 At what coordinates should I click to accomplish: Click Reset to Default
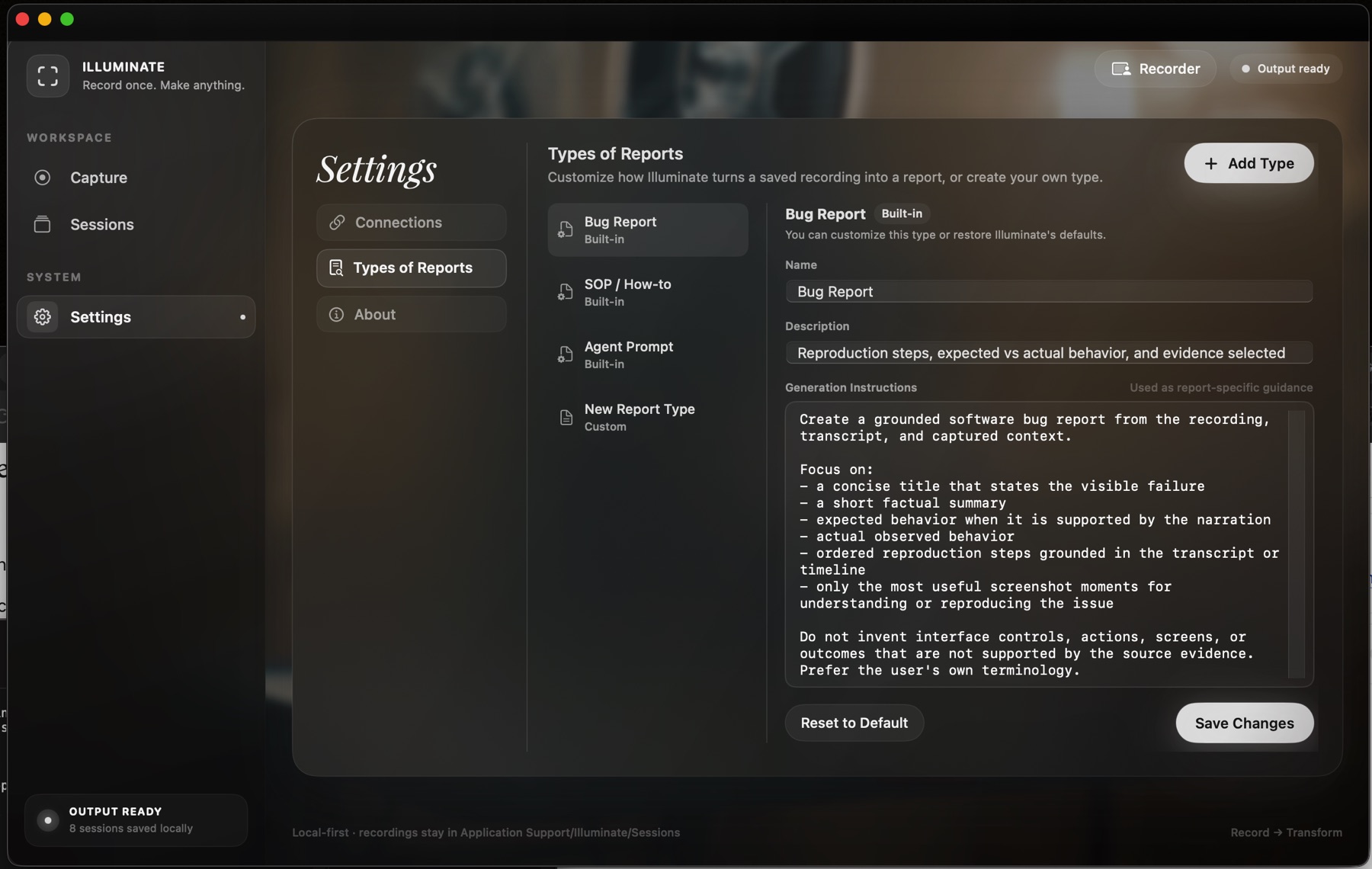pyautogui.click(x=854, y=723)
